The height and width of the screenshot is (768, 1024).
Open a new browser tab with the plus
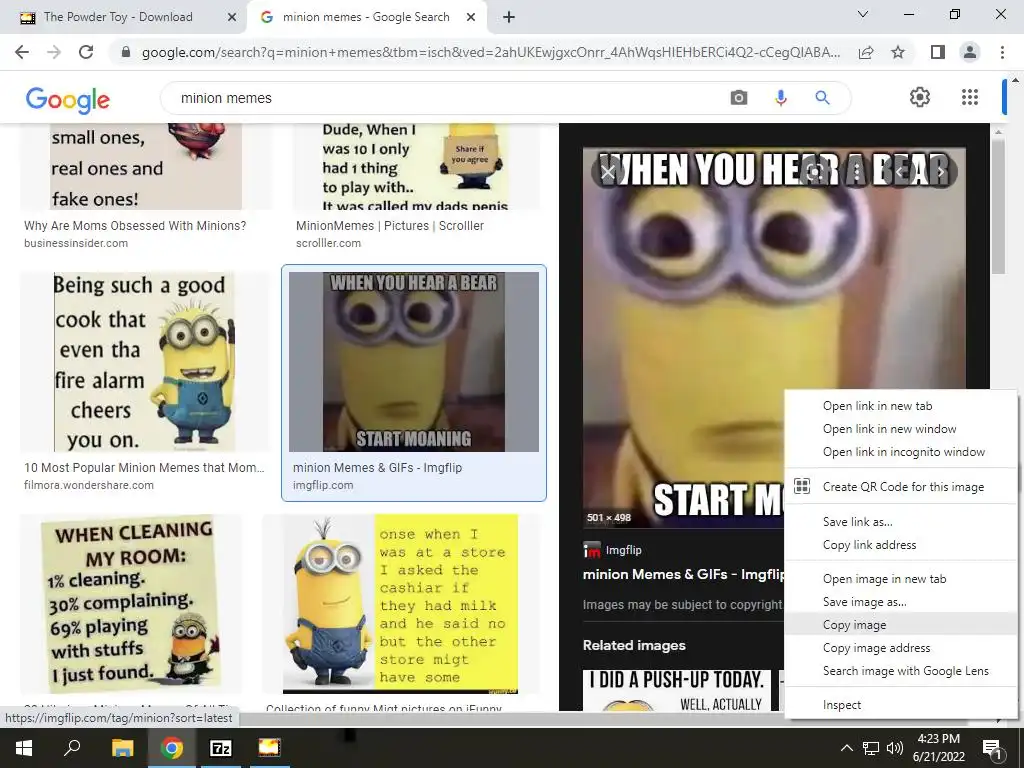pyautogui.click(x=509, y=17)
